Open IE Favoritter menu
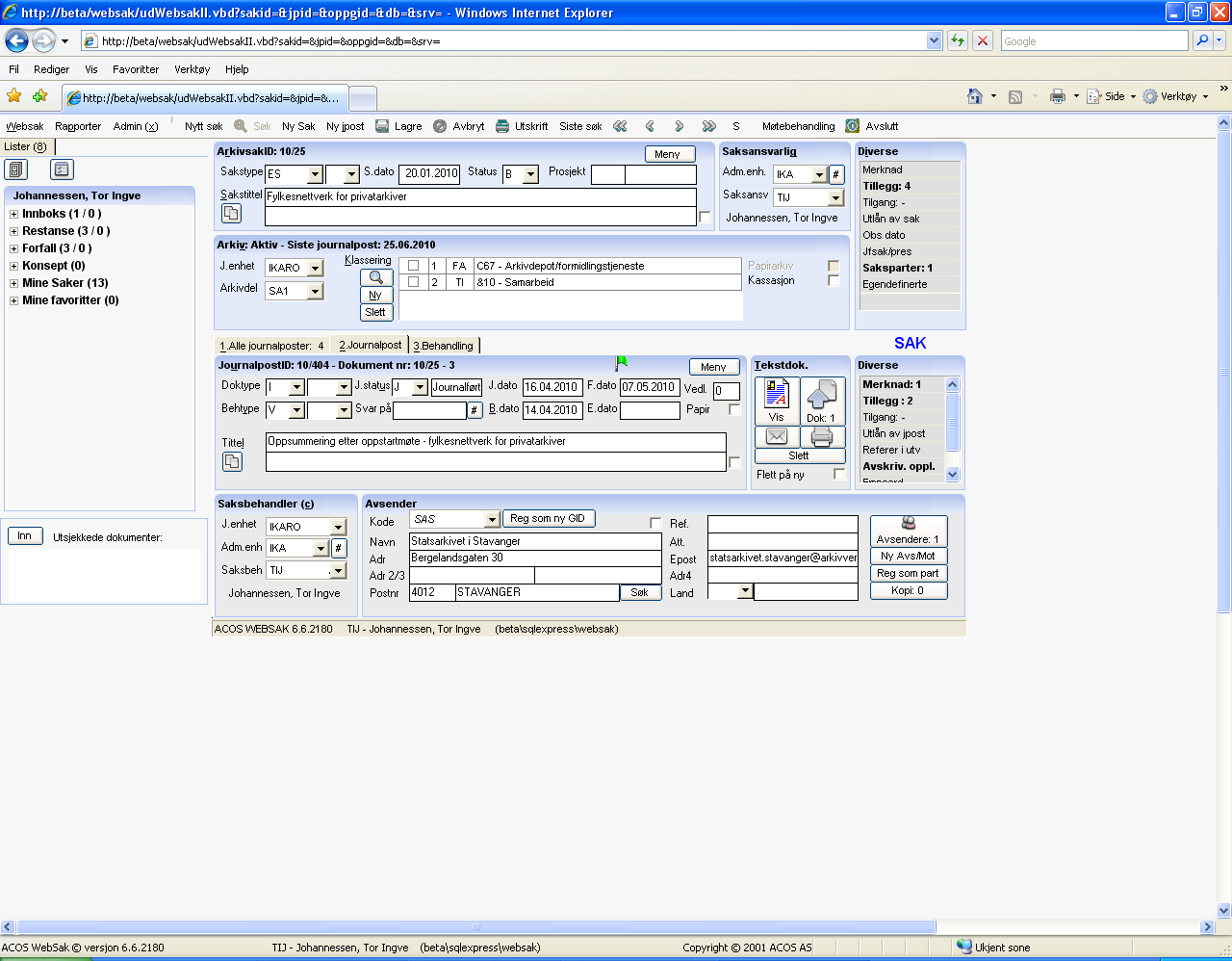The image size is (1232, 961). [136, 69]
